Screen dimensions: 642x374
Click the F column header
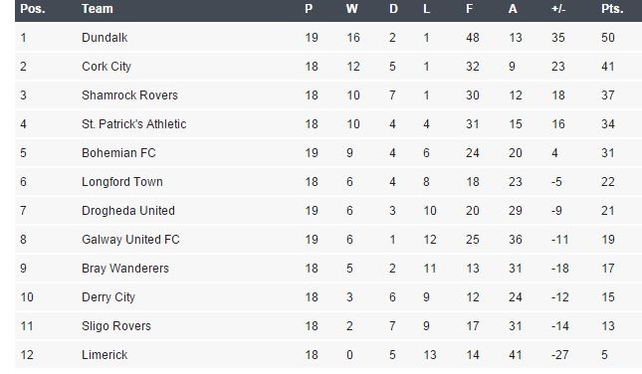click(x=469, y=9)
